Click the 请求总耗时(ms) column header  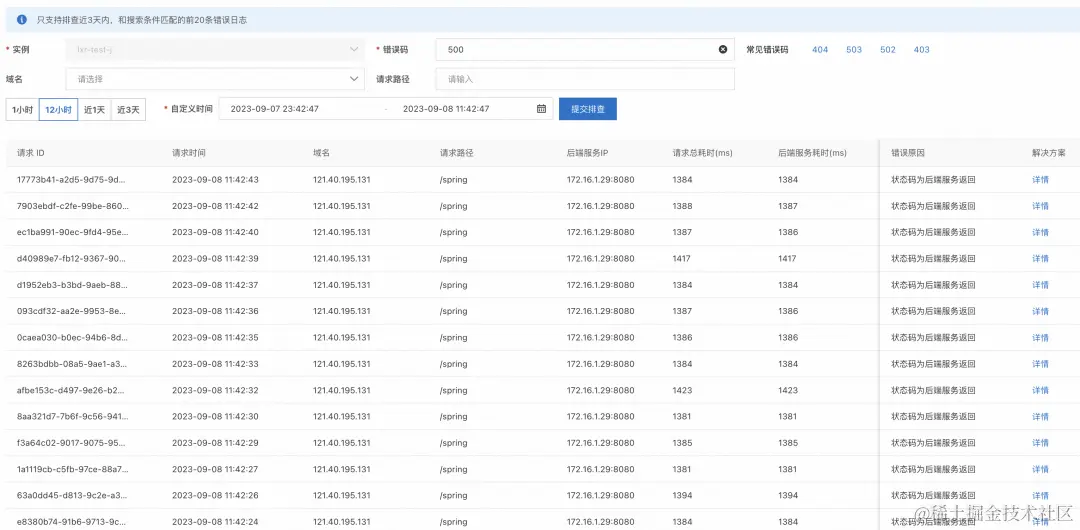703,153
